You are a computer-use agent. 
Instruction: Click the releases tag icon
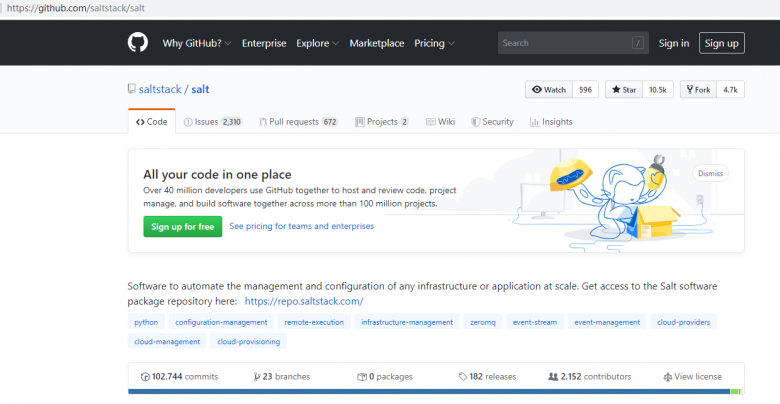pyautogui.click(x=463, y=377)
